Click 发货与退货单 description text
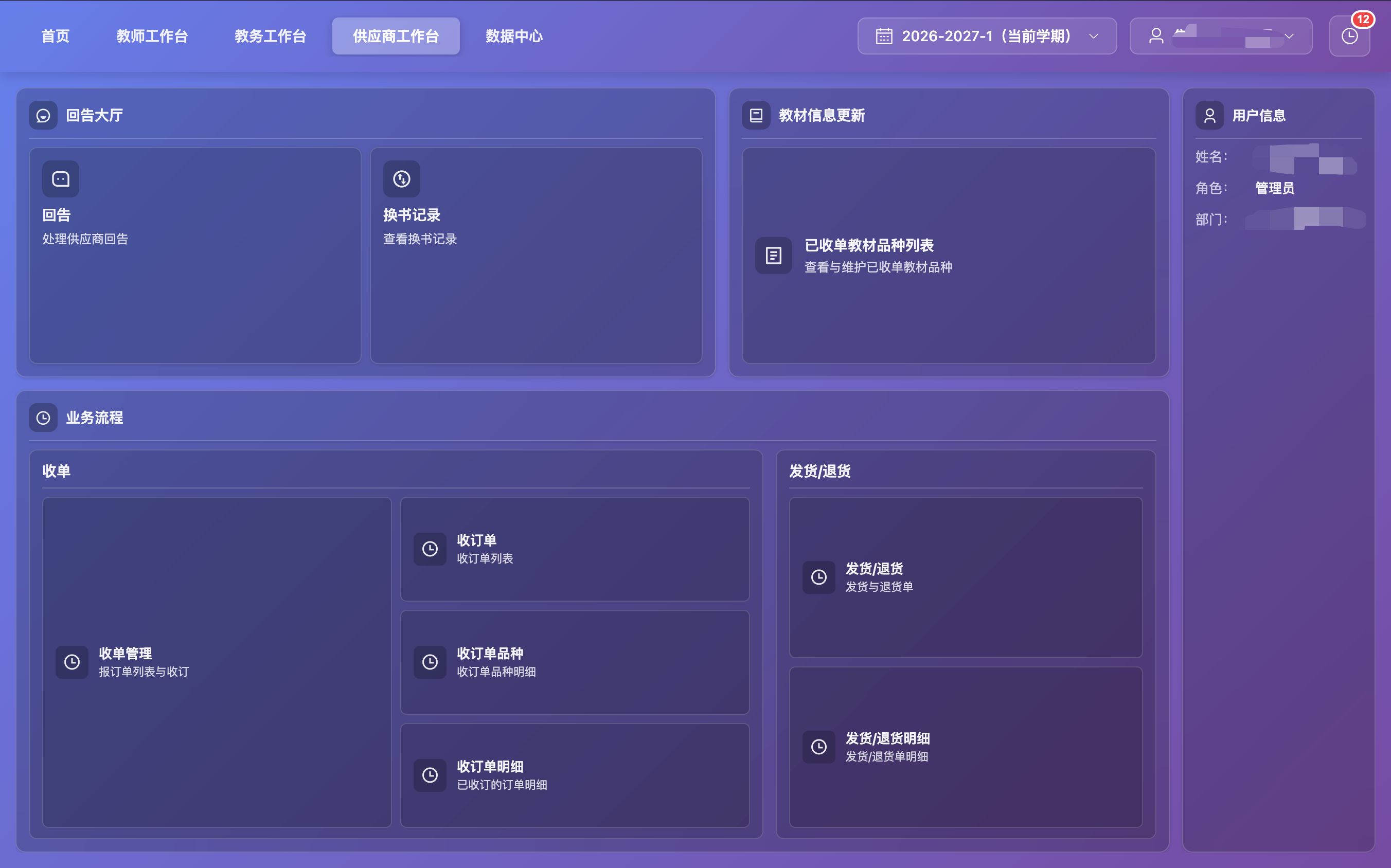Image resolution: width=1391 pixels, height=868 pixels. (x=879, y=587)
